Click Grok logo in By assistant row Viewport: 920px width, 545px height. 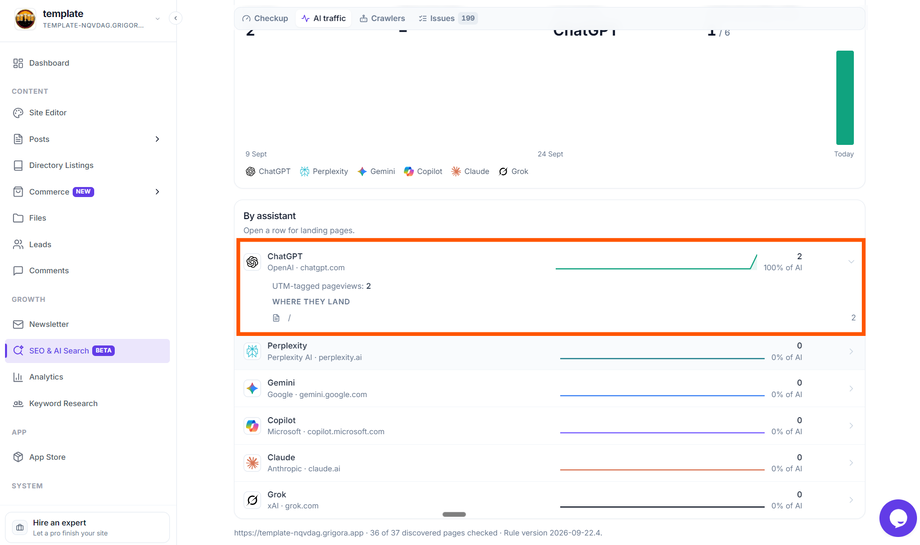coord(252,500)
